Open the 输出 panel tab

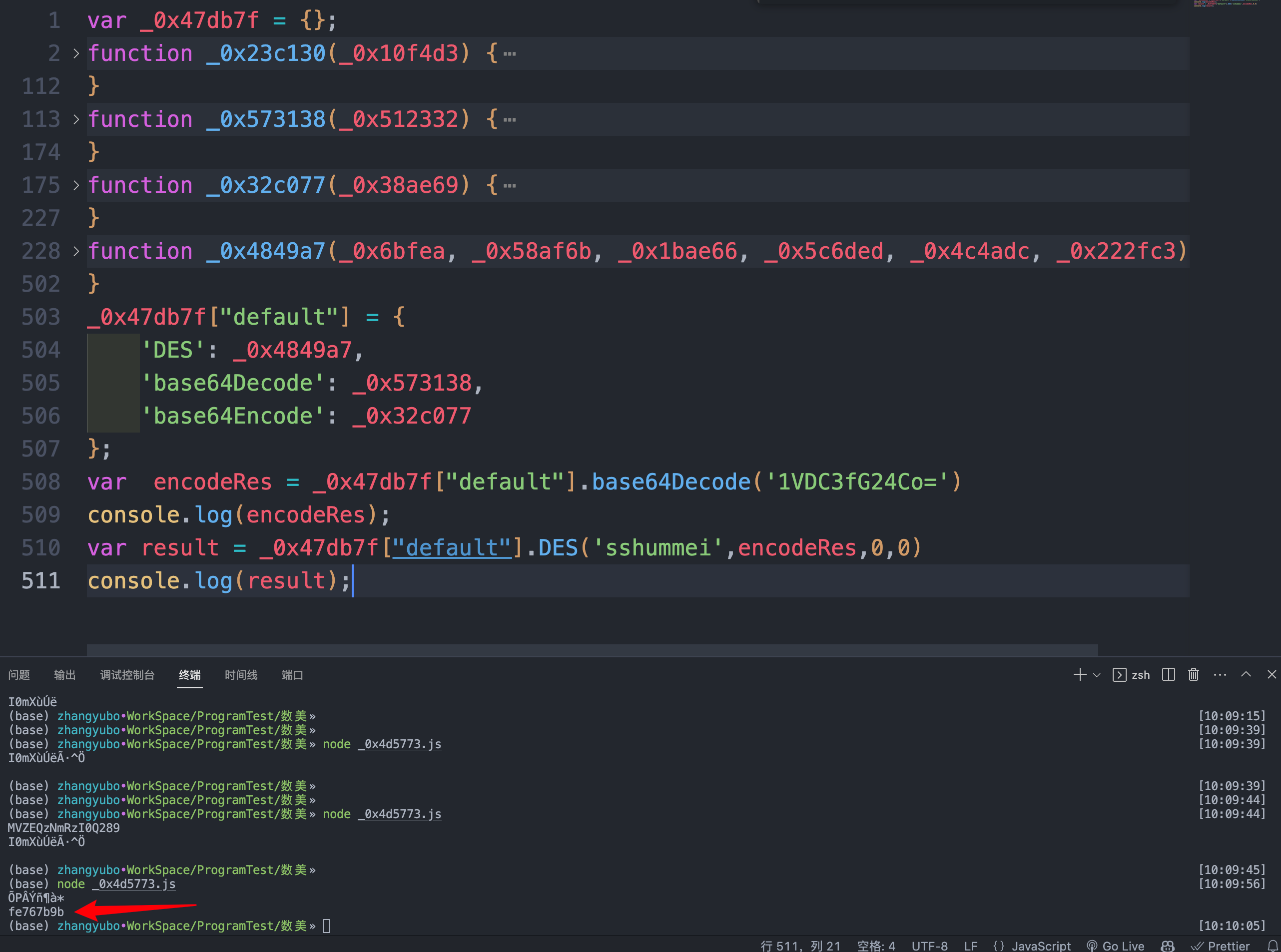coord(64,675)
